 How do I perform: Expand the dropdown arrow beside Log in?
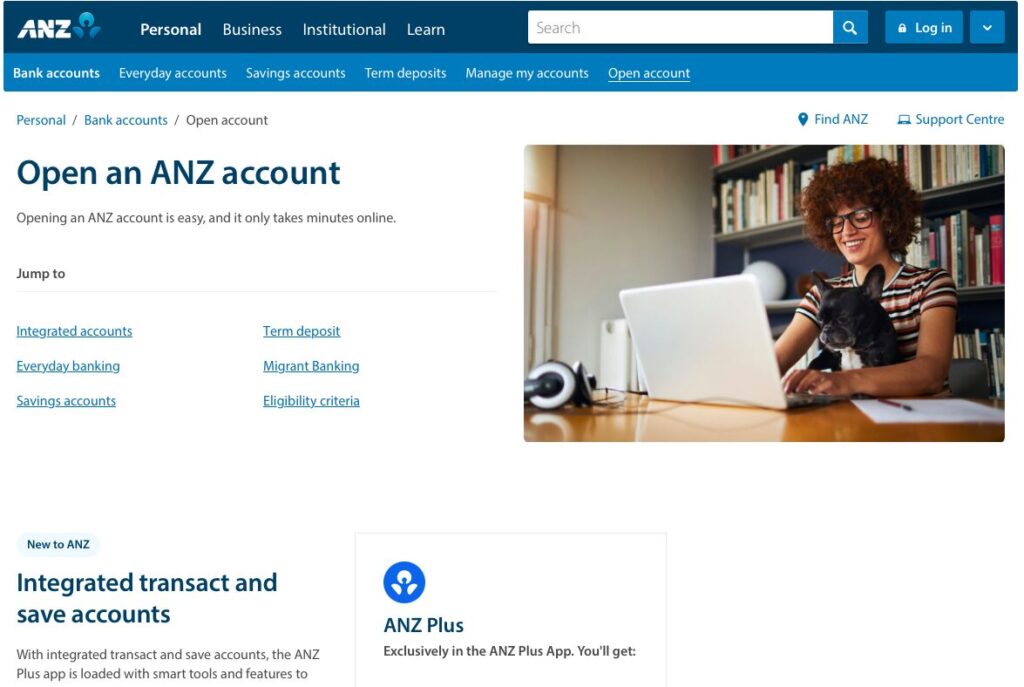(x=987, y=27)
